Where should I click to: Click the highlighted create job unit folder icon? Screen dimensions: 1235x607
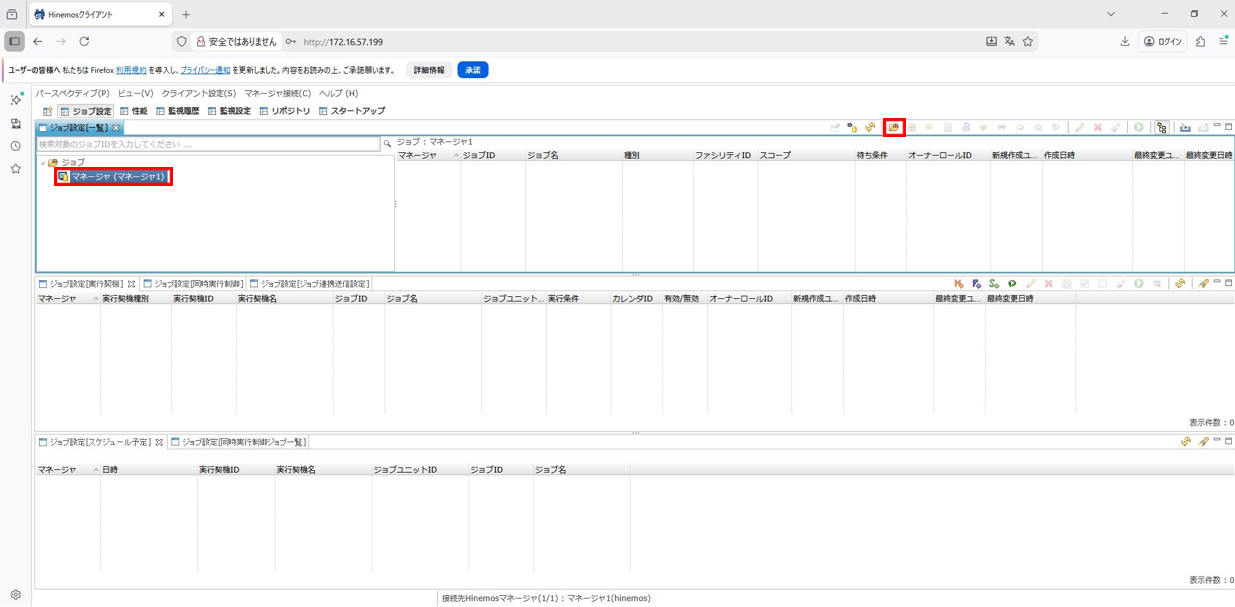click(894, 127)
